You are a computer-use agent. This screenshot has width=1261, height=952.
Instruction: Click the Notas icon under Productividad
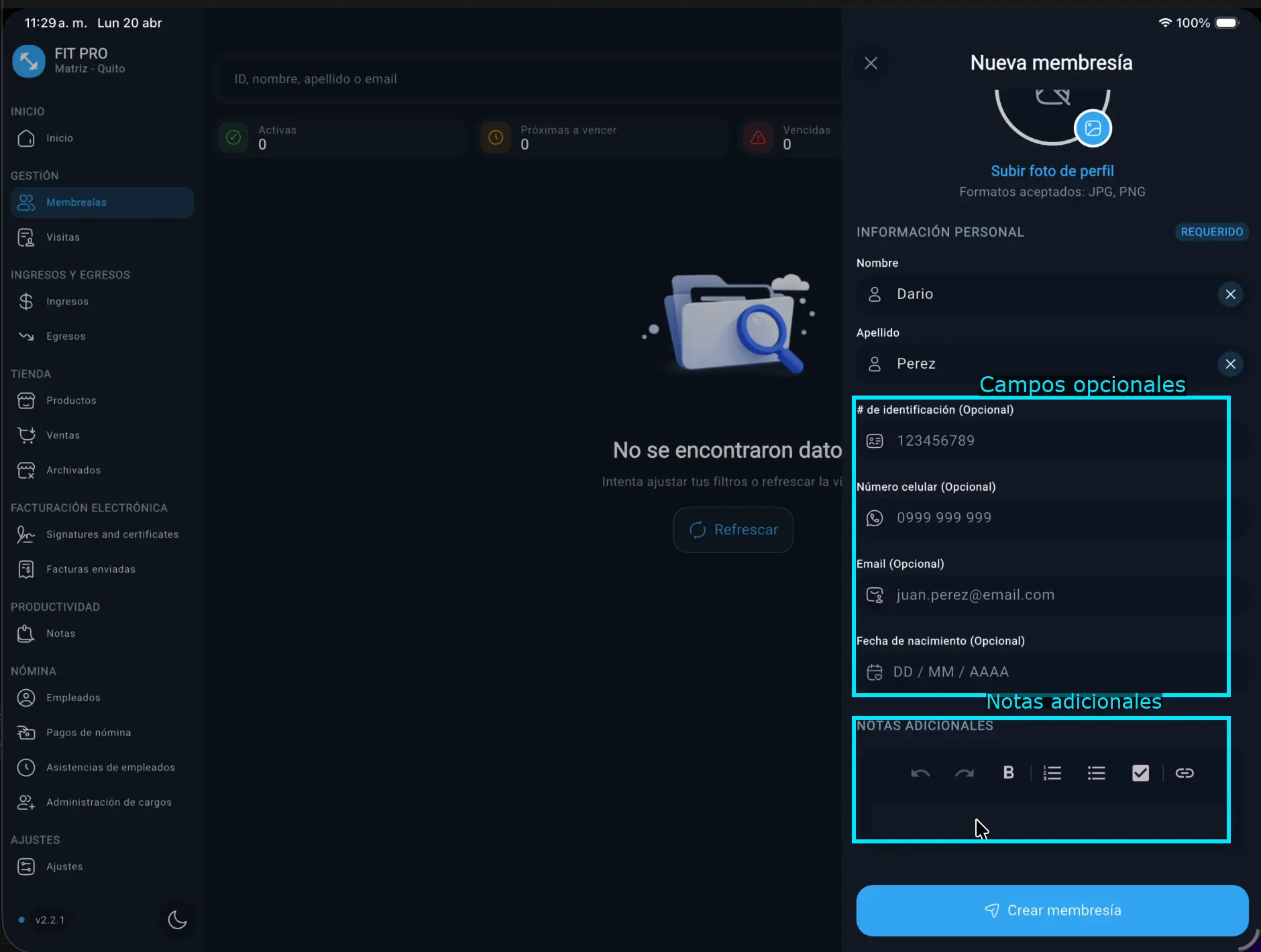click(25, 634)
